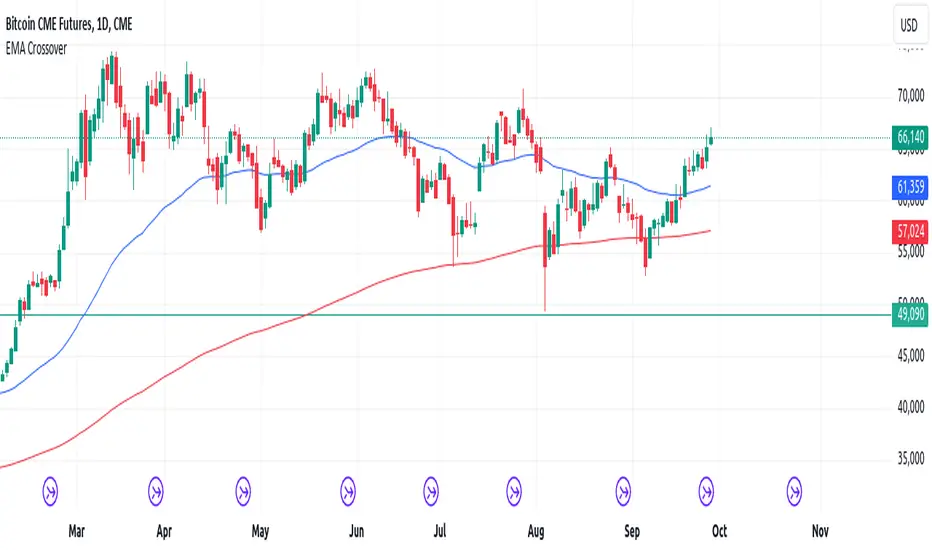The height and width of the screenshot is (550, 932).
Task: Select the EMA Crossover indicator label
Action: coord(36,49)
